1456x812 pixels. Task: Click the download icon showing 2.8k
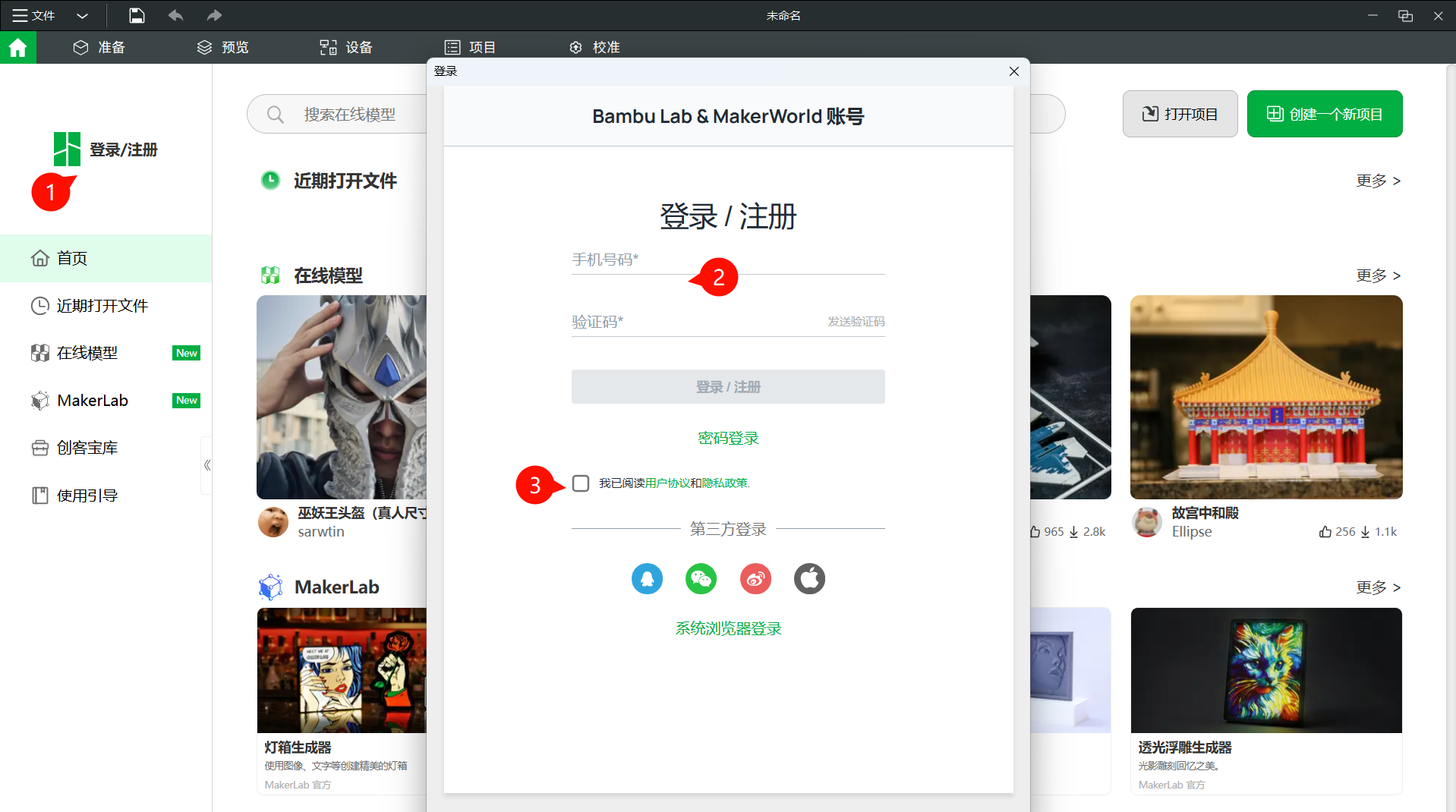click(1073, 532)
